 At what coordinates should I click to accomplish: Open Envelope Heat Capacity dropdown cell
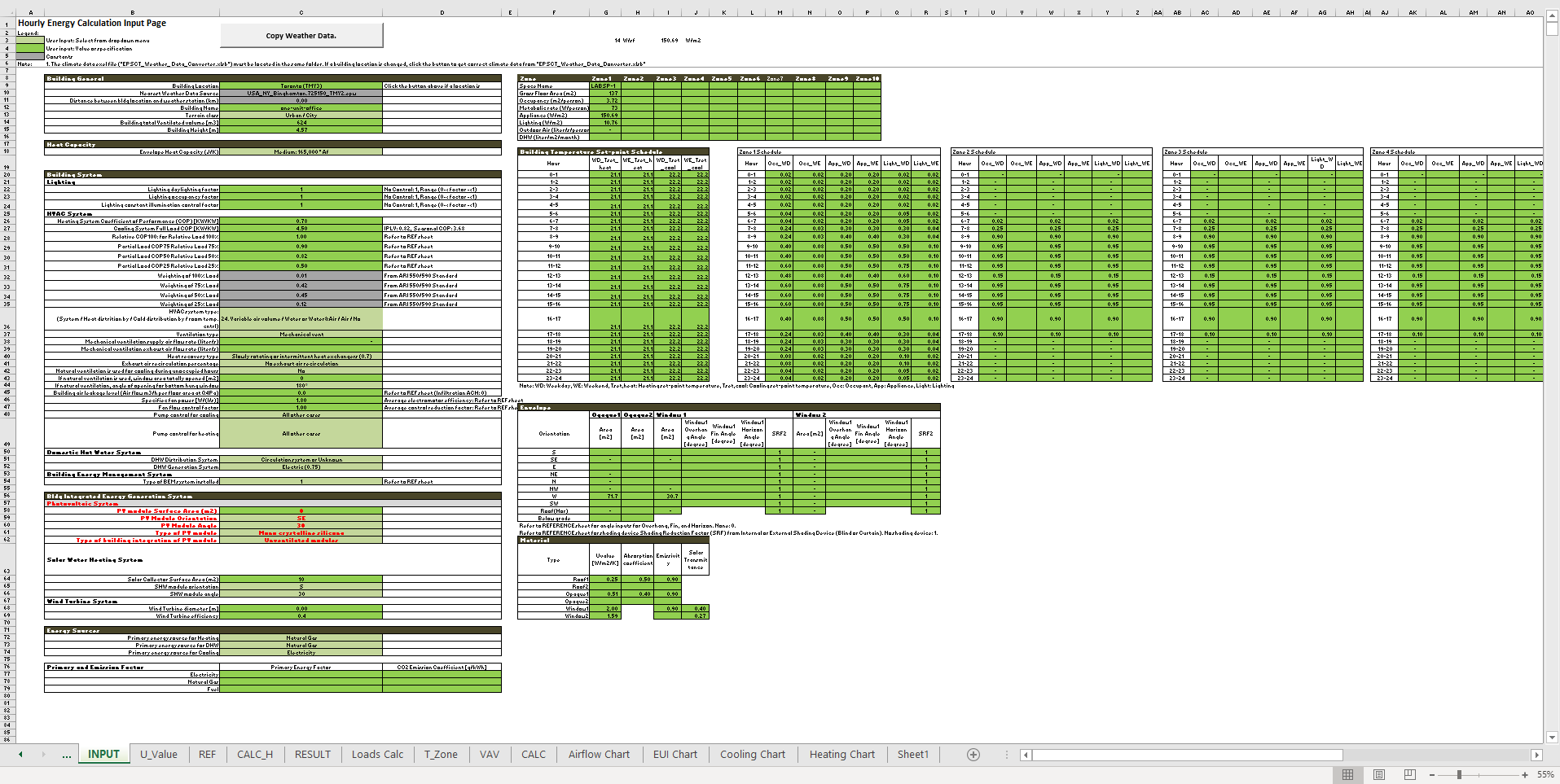tap(301, 151)
